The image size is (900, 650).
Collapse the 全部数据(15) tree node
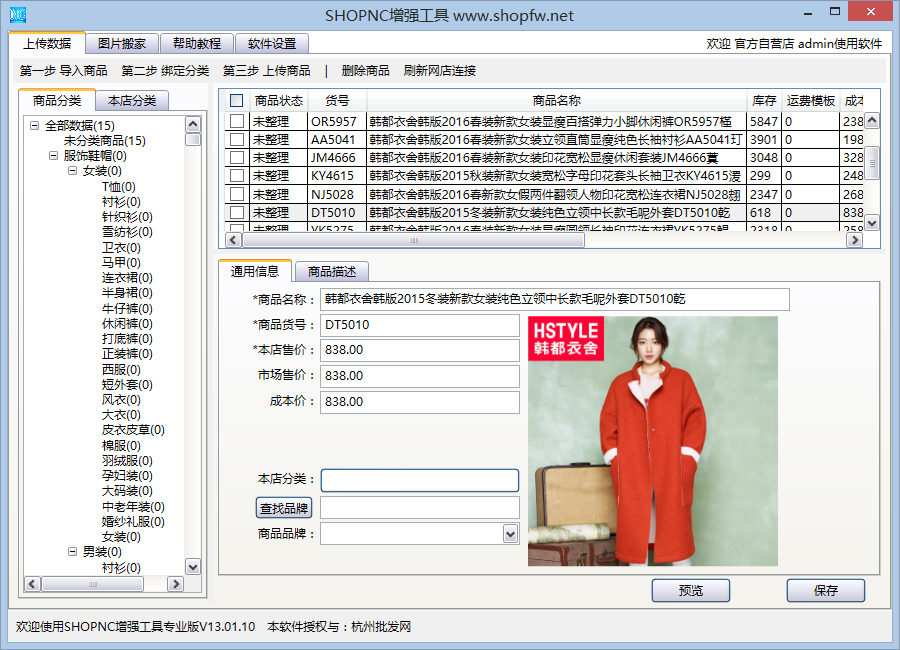point(34,125)
